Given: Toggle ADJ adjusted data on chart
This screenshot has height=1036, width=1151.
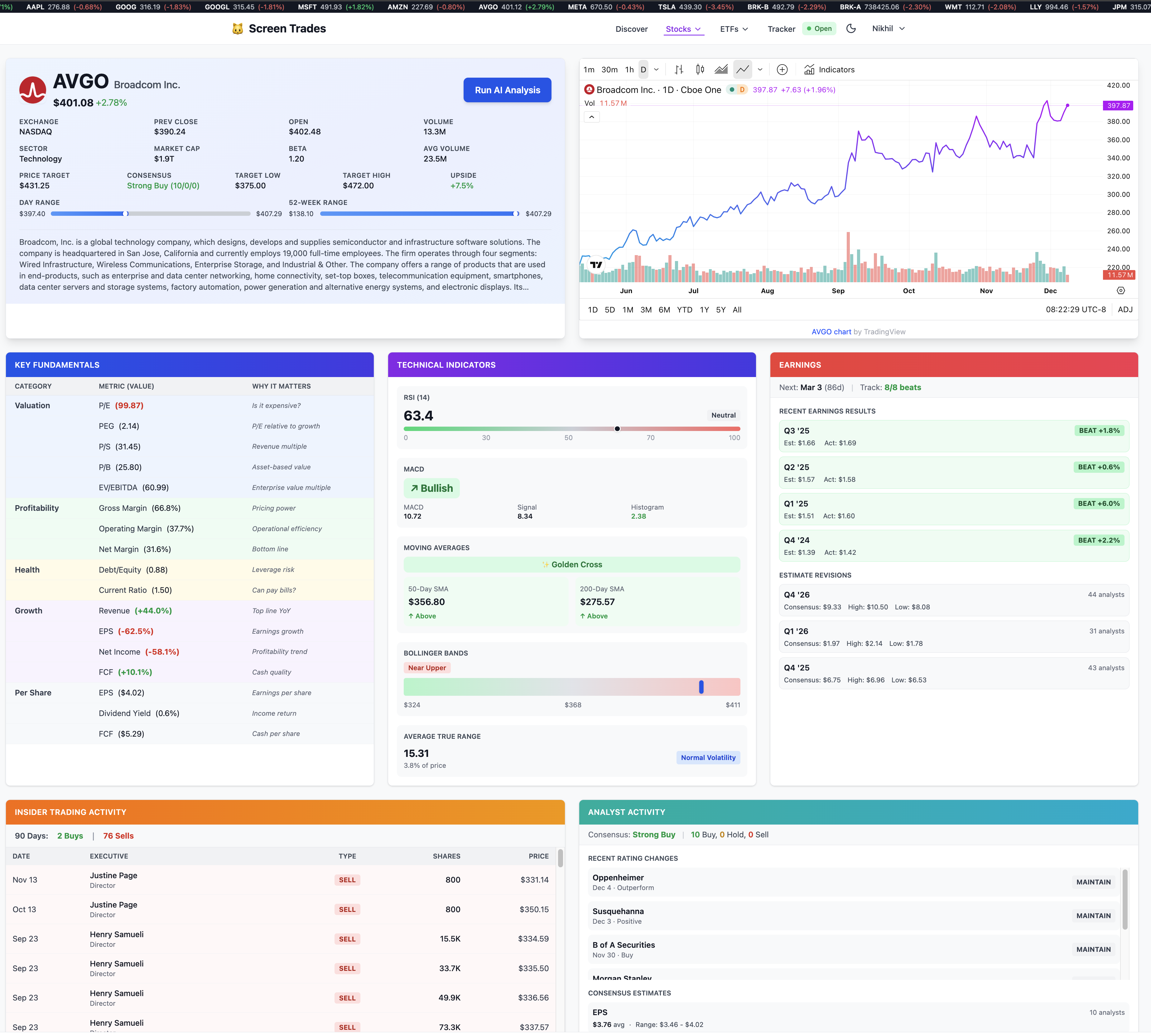Looking at the screenshot, I should point(1125,310).
